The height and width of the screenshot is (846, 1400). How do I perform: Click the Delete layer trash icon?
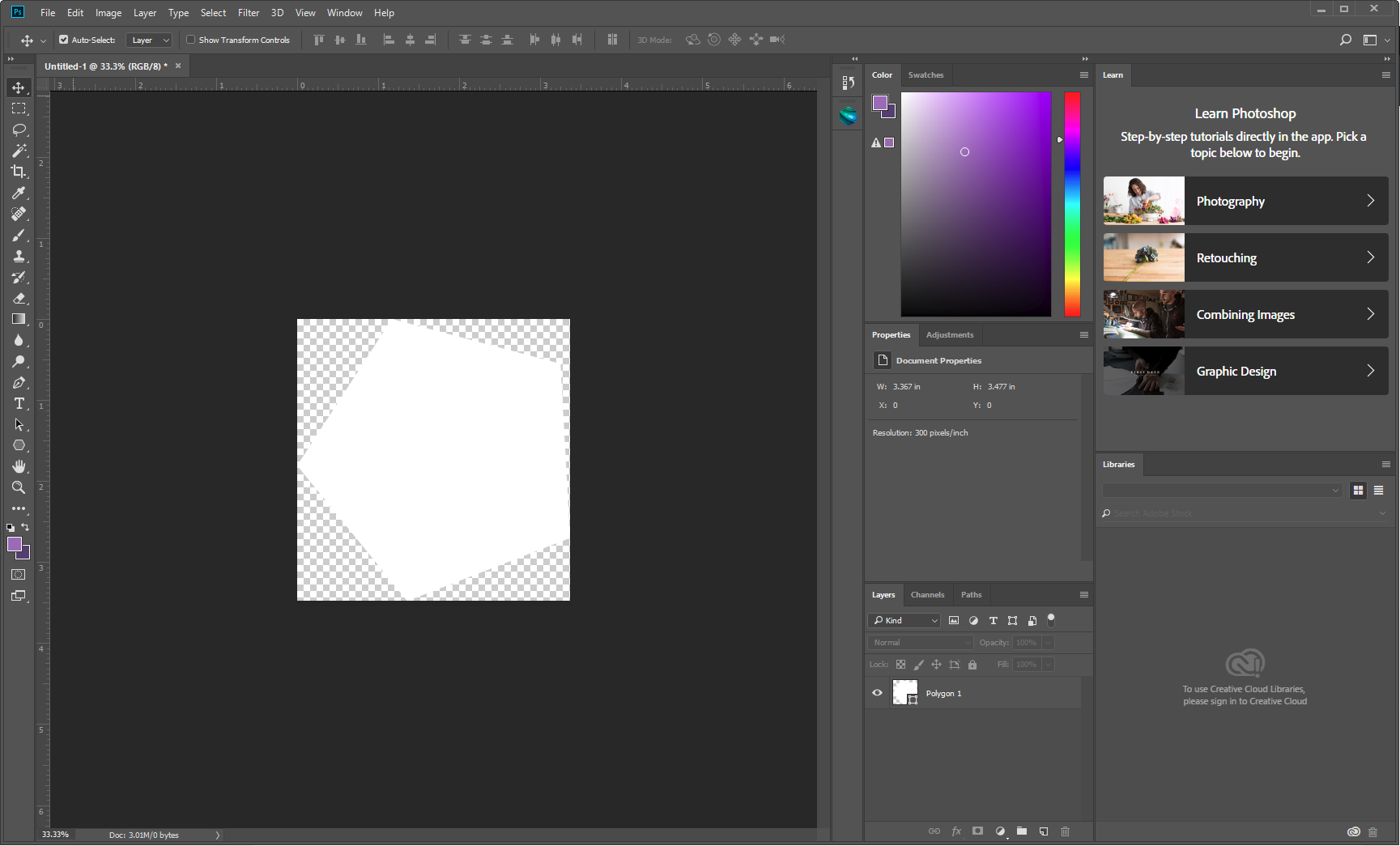coord(1066,831)
